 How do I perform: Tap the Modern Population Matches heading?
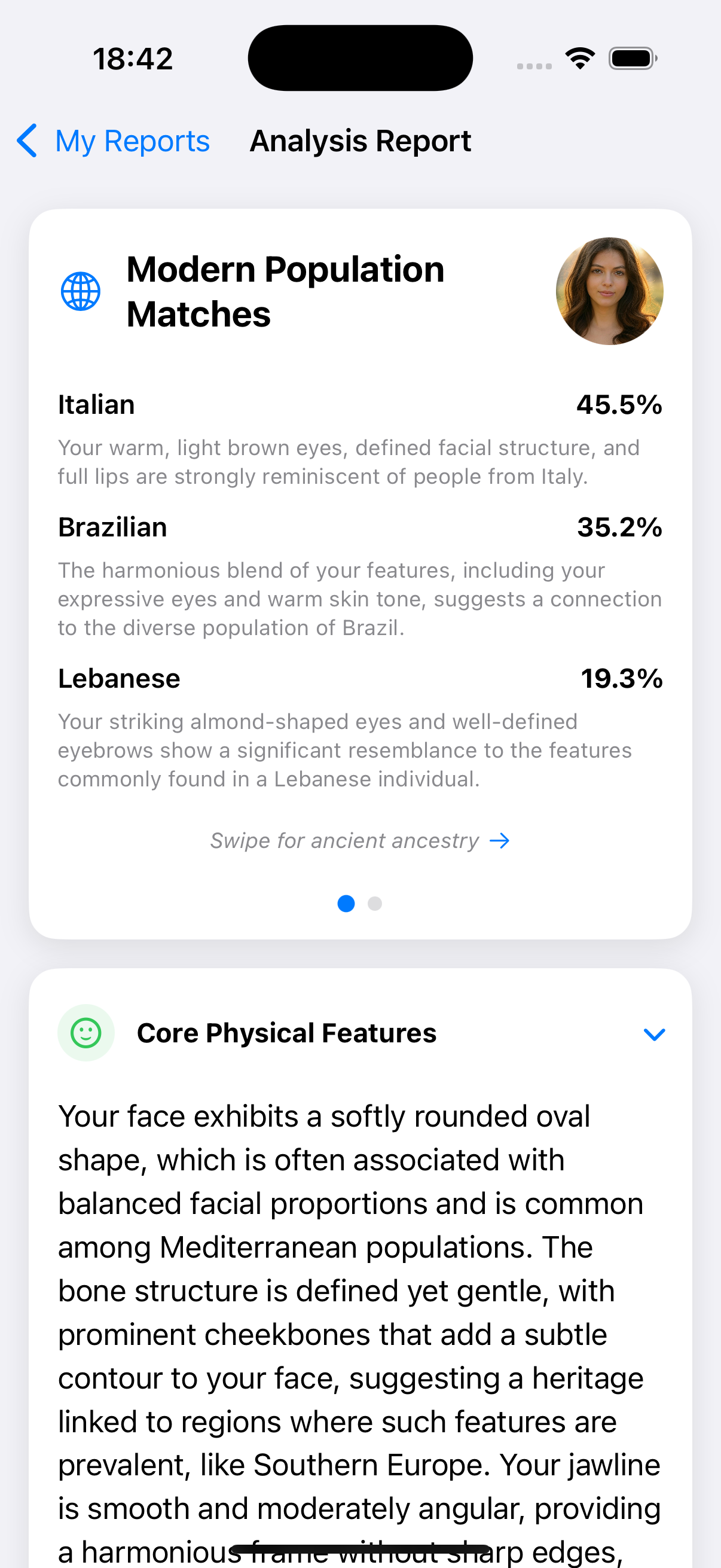285,292
